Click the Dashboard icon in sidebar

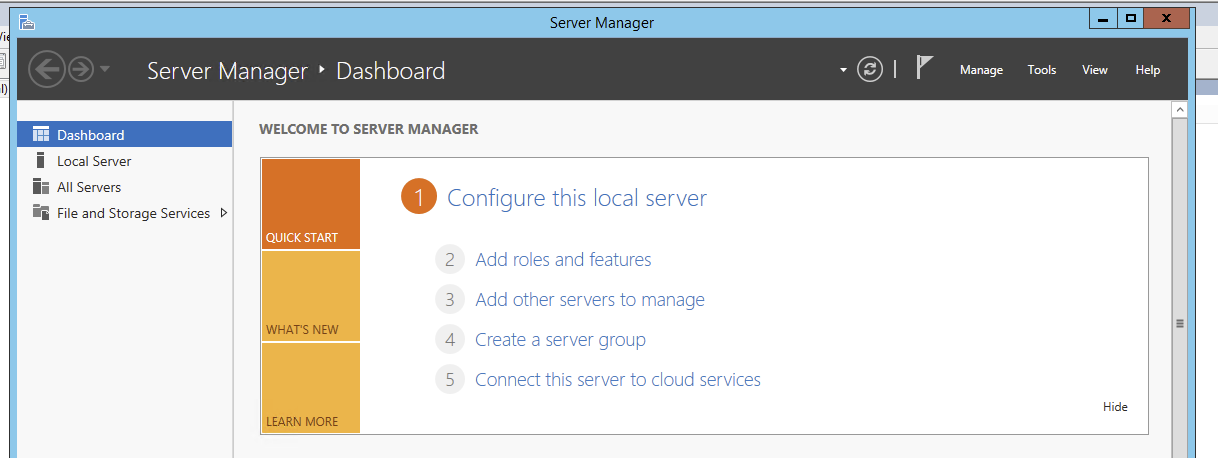point(41,135)
